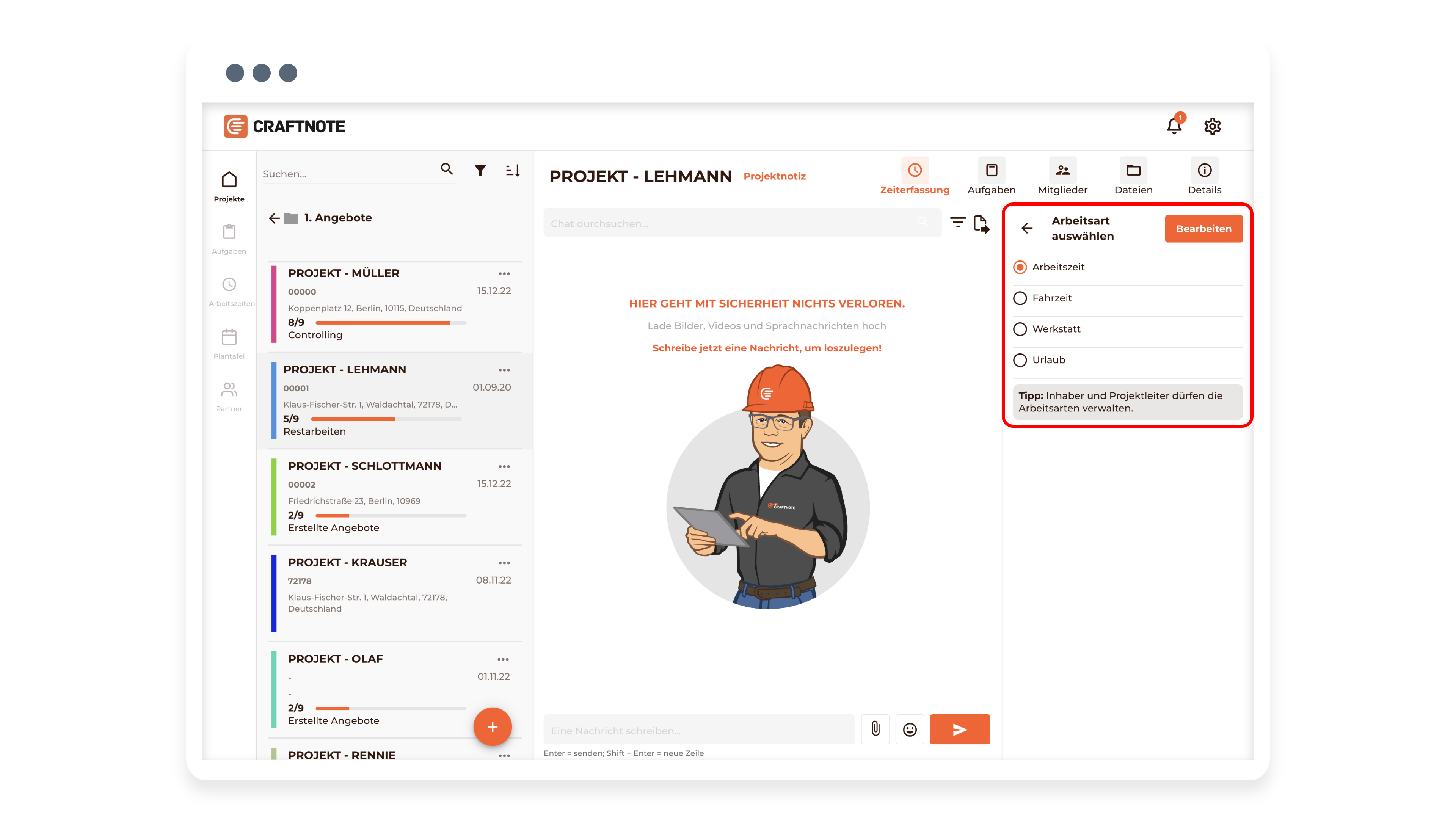Screen dimensions: 1456x819
Task: Click the chat export document icon
Action: tap(982, 224)
